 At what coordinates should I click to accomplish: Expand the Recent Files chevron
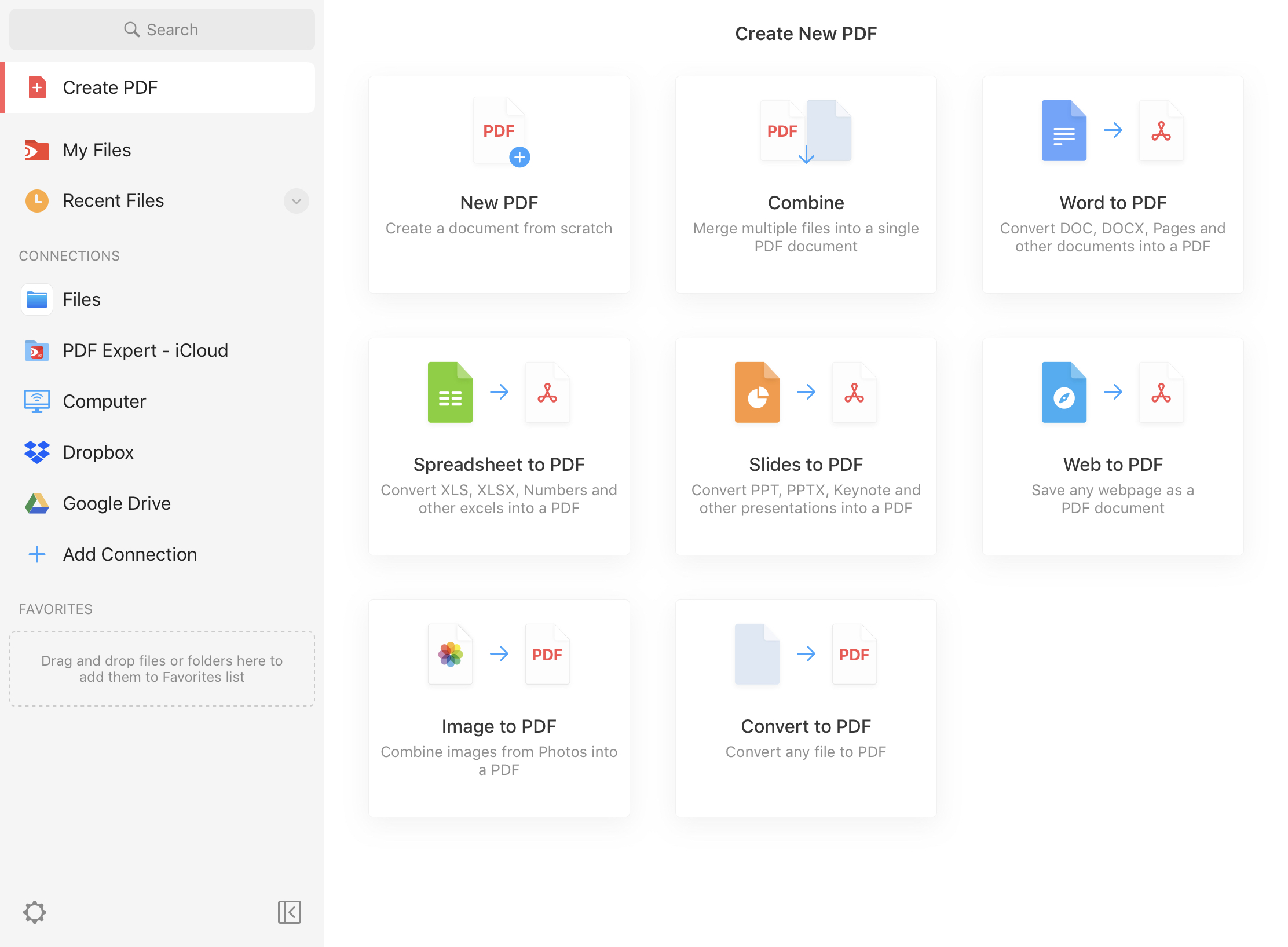[296, 201]
